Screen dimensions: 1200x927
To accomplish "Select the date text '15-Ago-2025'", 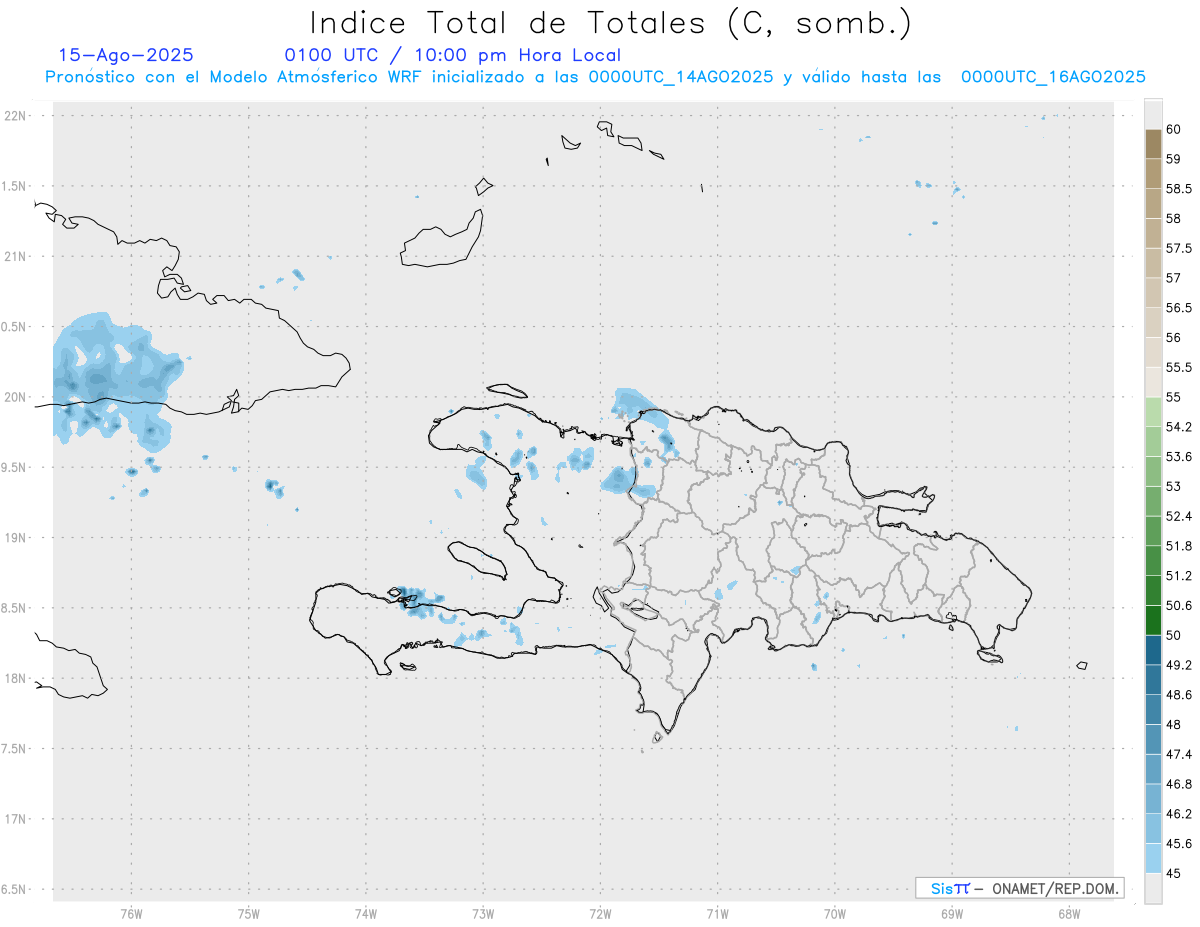I will (126, 56).
